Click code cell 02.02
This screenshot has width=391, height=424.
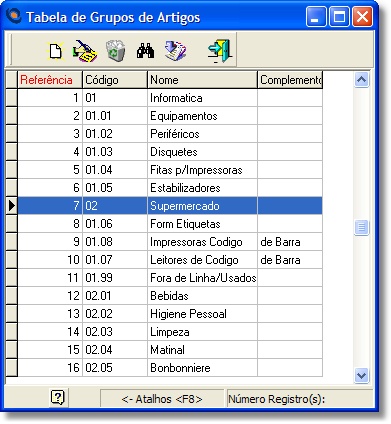click(x=115, y=314)
